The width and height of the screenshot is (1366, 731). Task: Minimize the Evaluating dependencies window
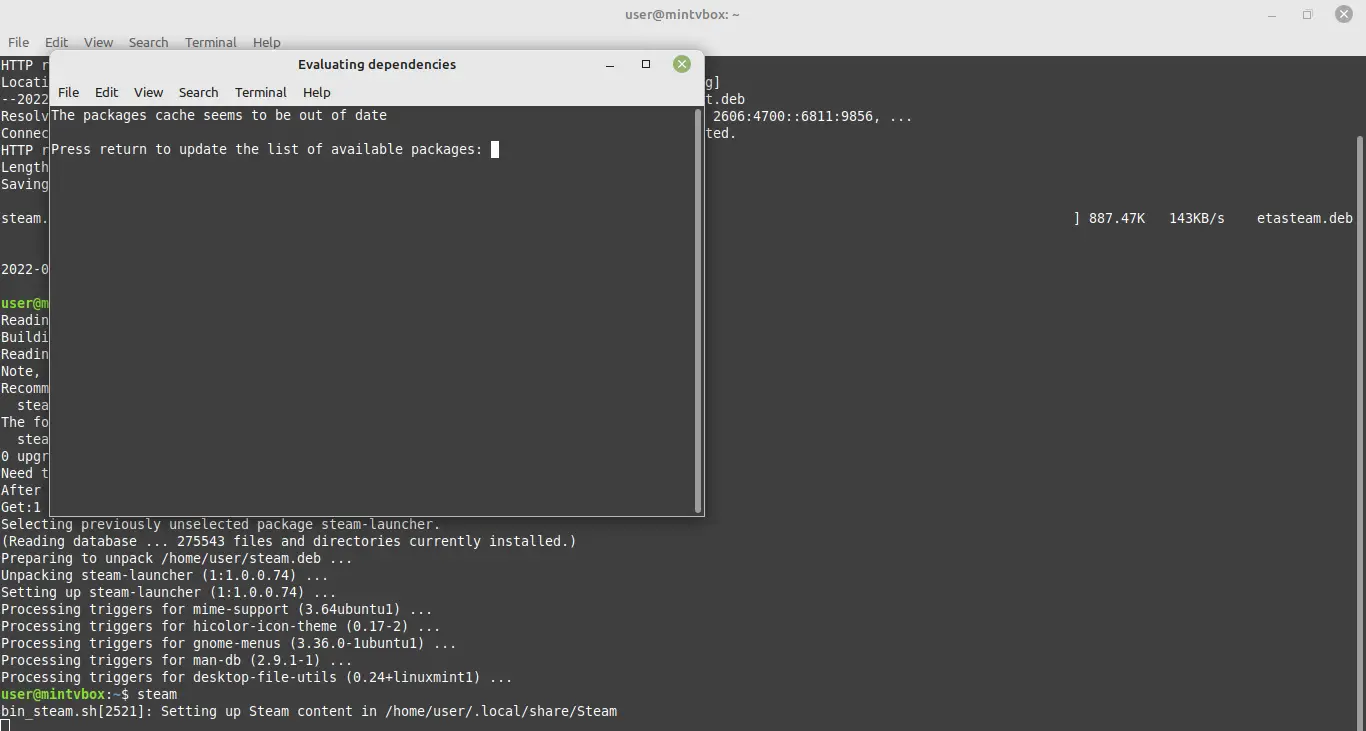pos(610,64)
